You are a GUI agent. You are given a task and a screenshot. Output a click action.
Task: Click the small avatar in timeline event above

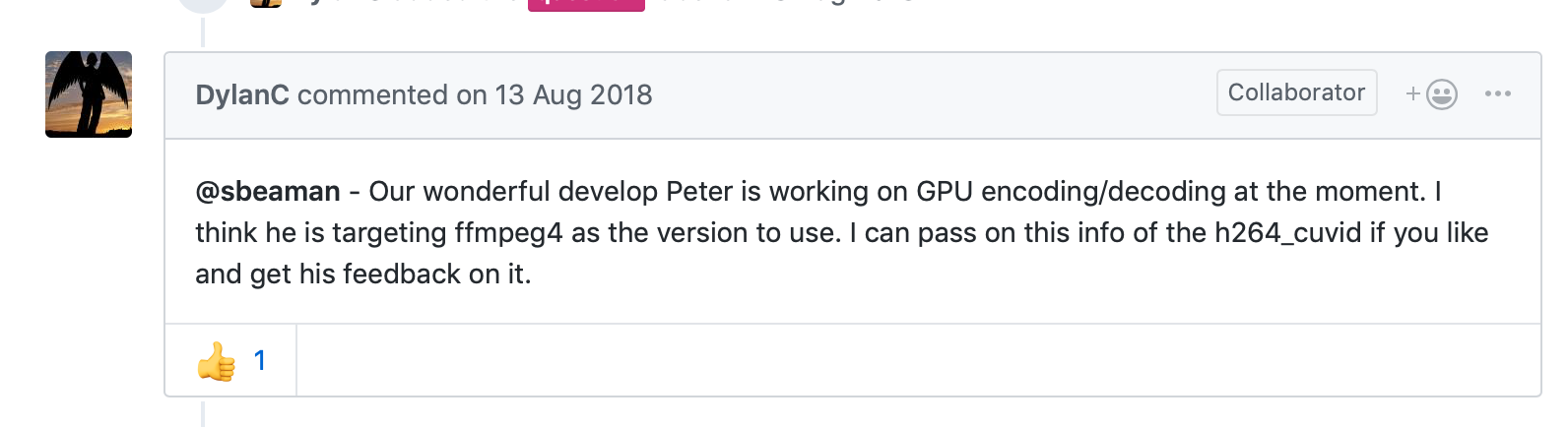tap(266, 3)
